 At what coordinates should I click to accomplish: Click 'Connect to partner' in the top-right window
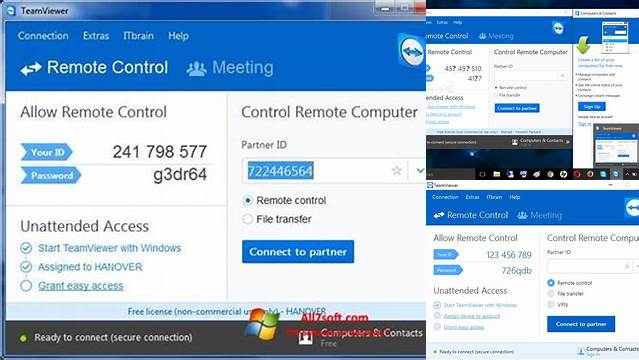tap(517, 108)
